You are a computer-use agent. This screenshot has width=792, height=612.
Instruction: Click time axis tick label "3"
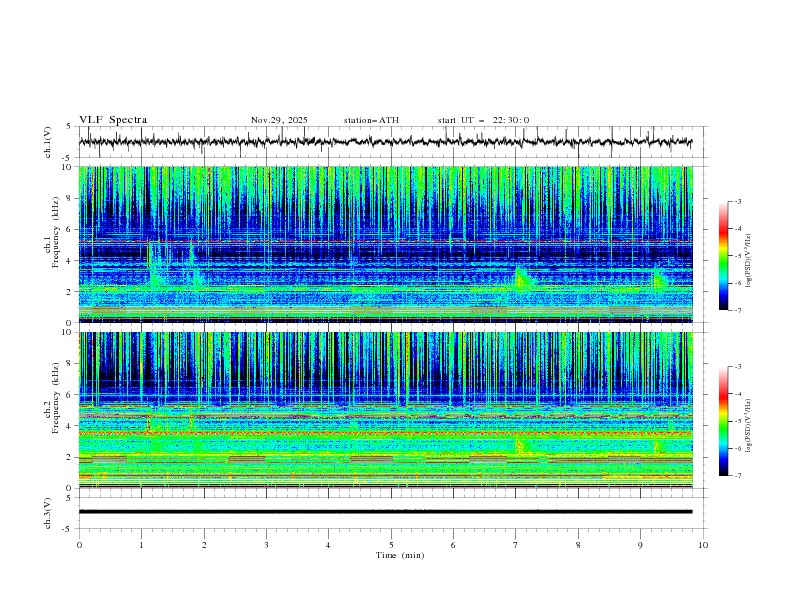pos(266,545)
